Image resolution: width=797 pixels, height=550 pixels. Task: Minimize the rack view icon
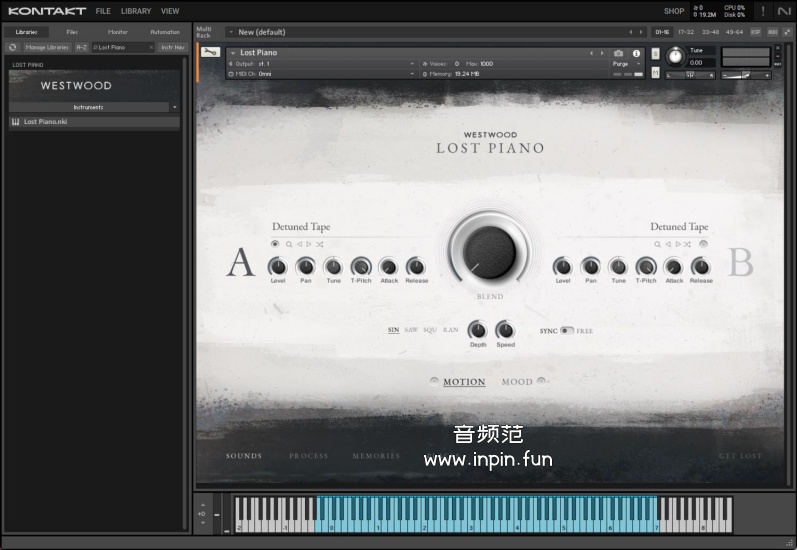coord(787,32)
